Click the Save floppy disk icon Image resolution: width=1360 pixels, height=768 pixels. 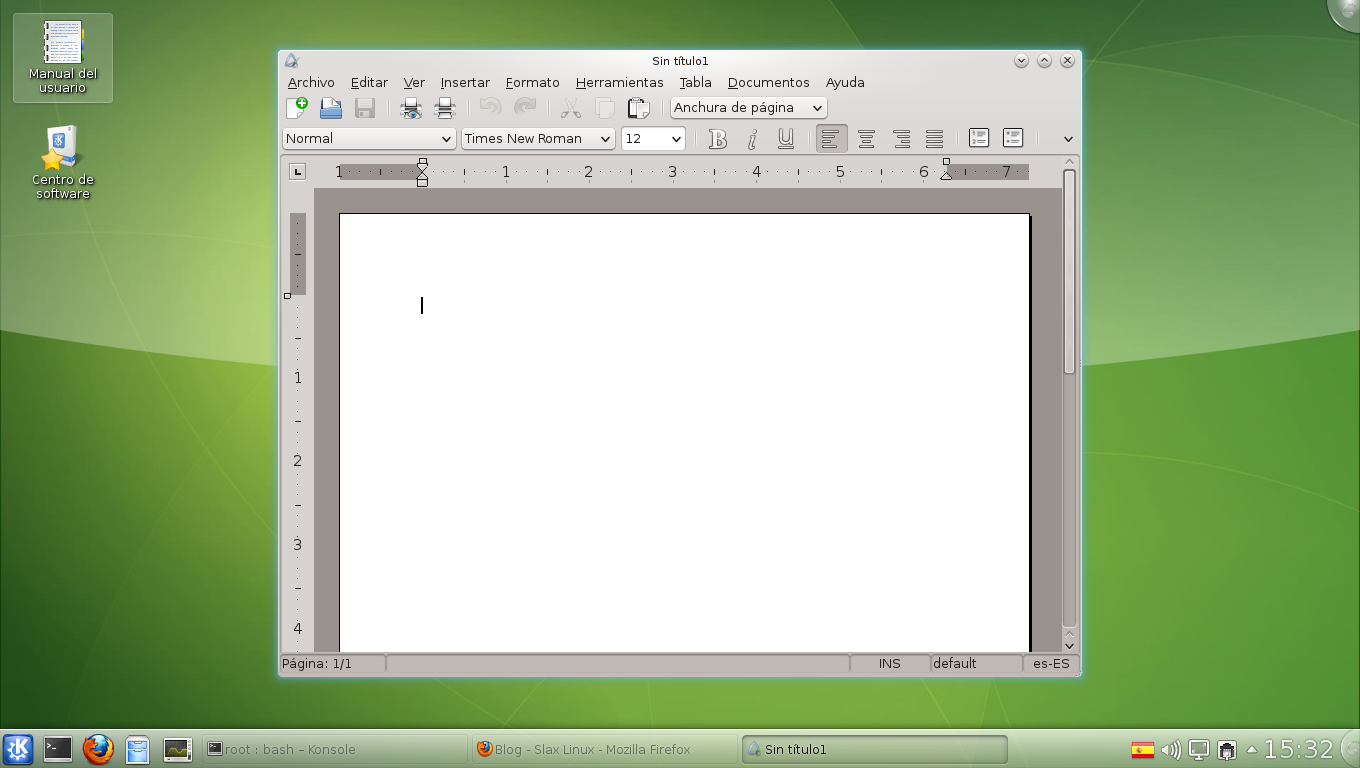tap(365, 108)
